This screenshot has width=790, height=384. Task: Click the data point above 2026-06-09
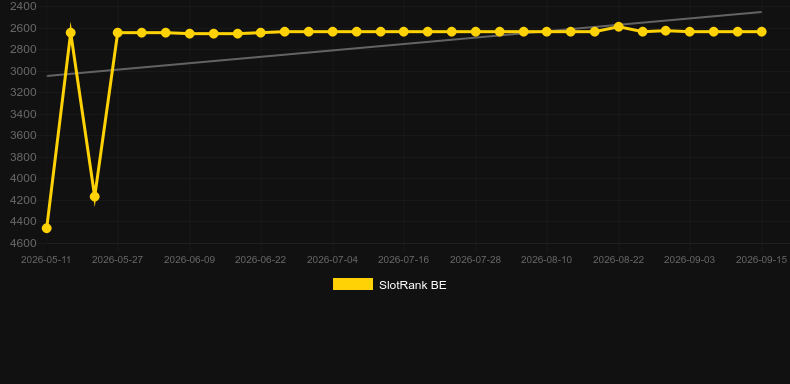pyautogui.click(x=189, y=34)
